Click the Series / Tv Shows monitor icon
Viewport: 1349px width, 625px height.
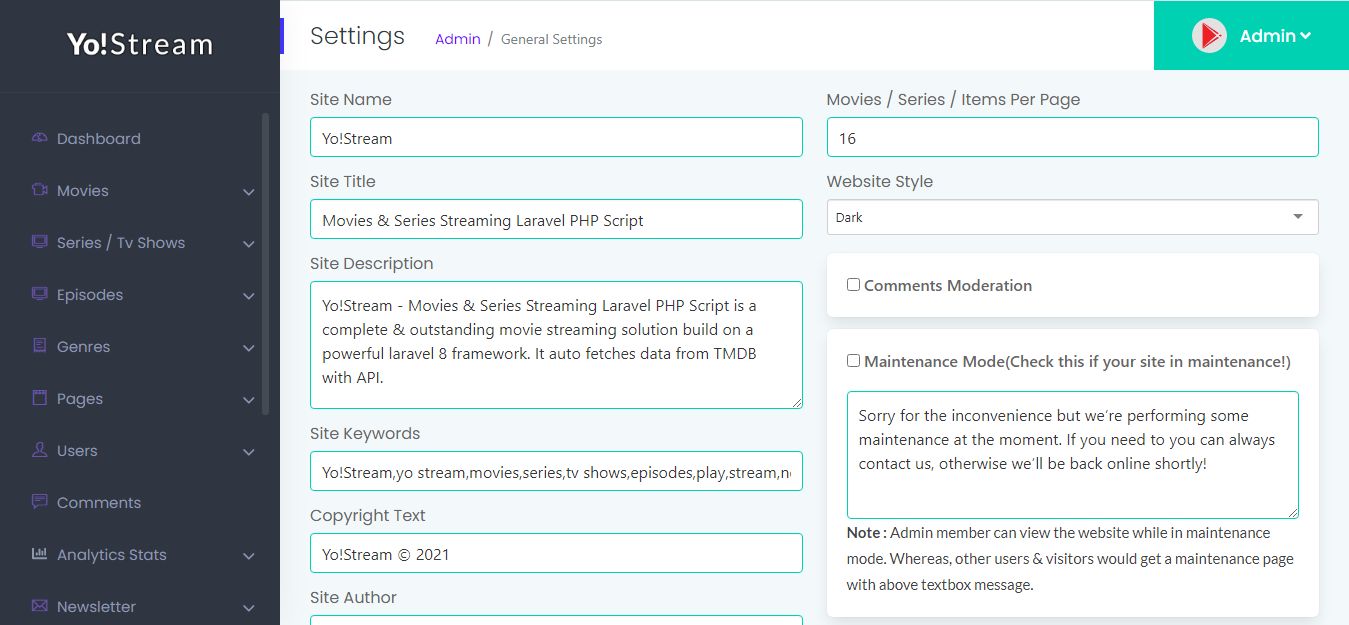[40, 242]
